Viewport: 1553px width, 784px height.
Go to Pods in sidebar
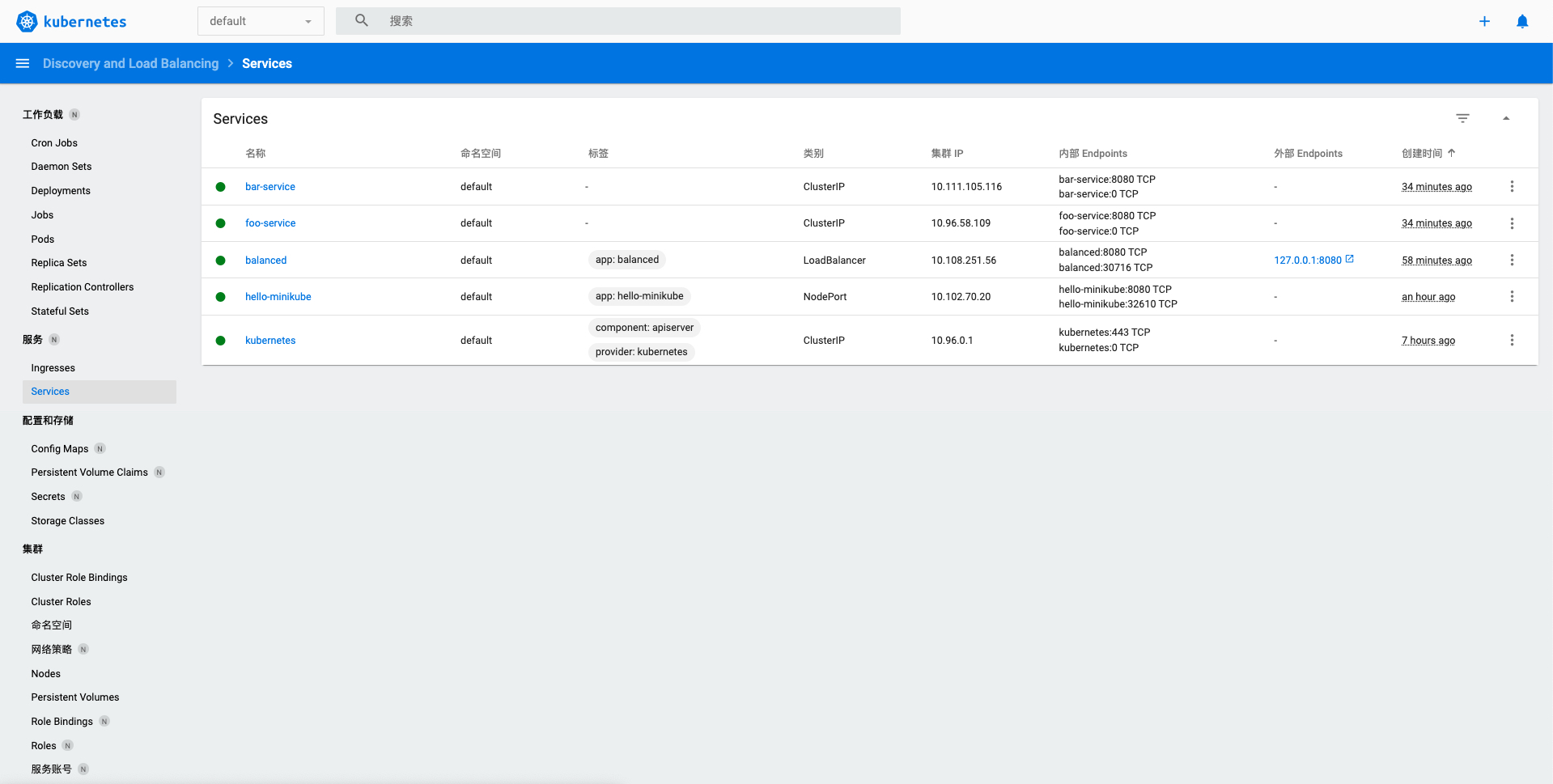[43, 239]
